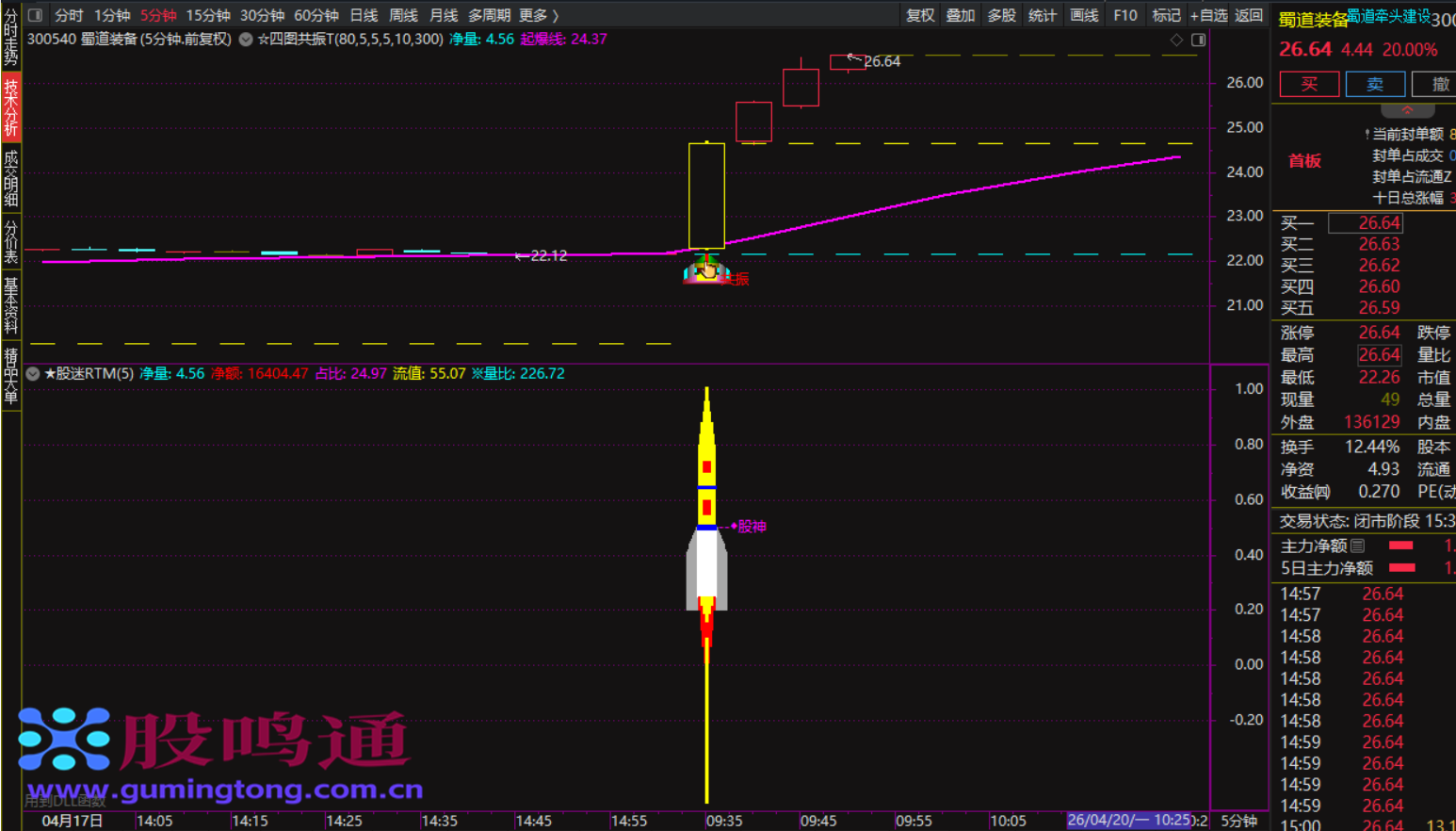Open the 股迷RTM indicator dropdown
Screen dimensions: 1456x831
(x=33, y=374)
